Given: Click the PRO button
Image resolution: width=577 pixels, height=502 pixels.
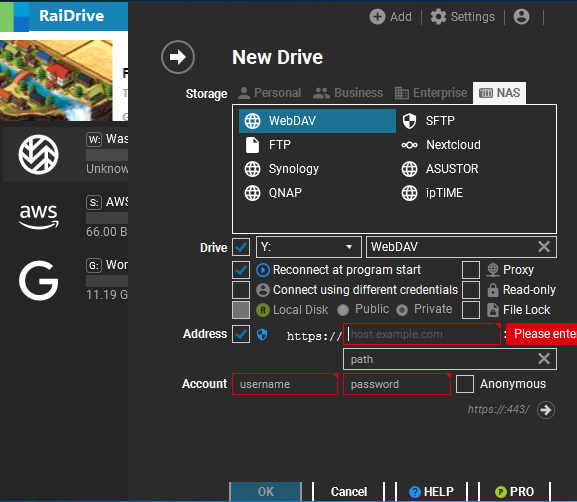Looking at the screenshot, I should 514,491.
